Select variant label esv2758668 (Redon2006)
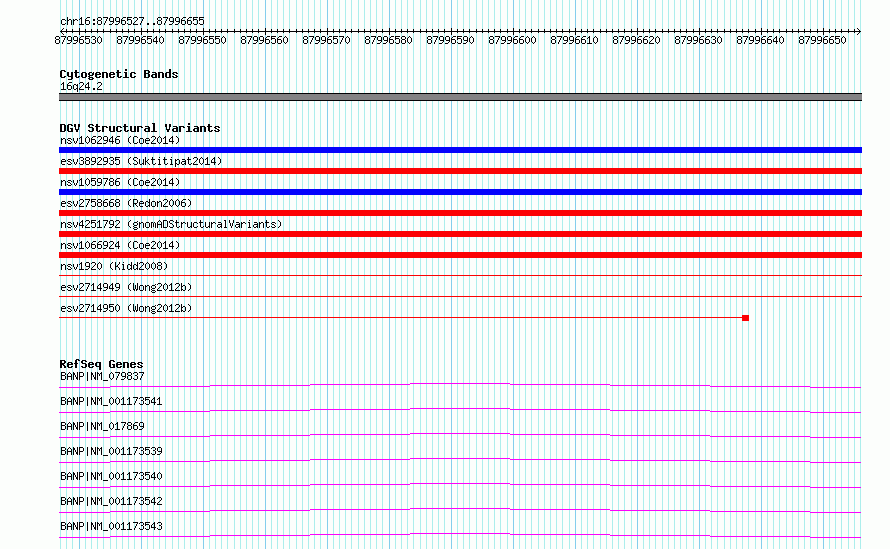Image resolution: width=890 pixels, height=549 pixels. [126, 203]
